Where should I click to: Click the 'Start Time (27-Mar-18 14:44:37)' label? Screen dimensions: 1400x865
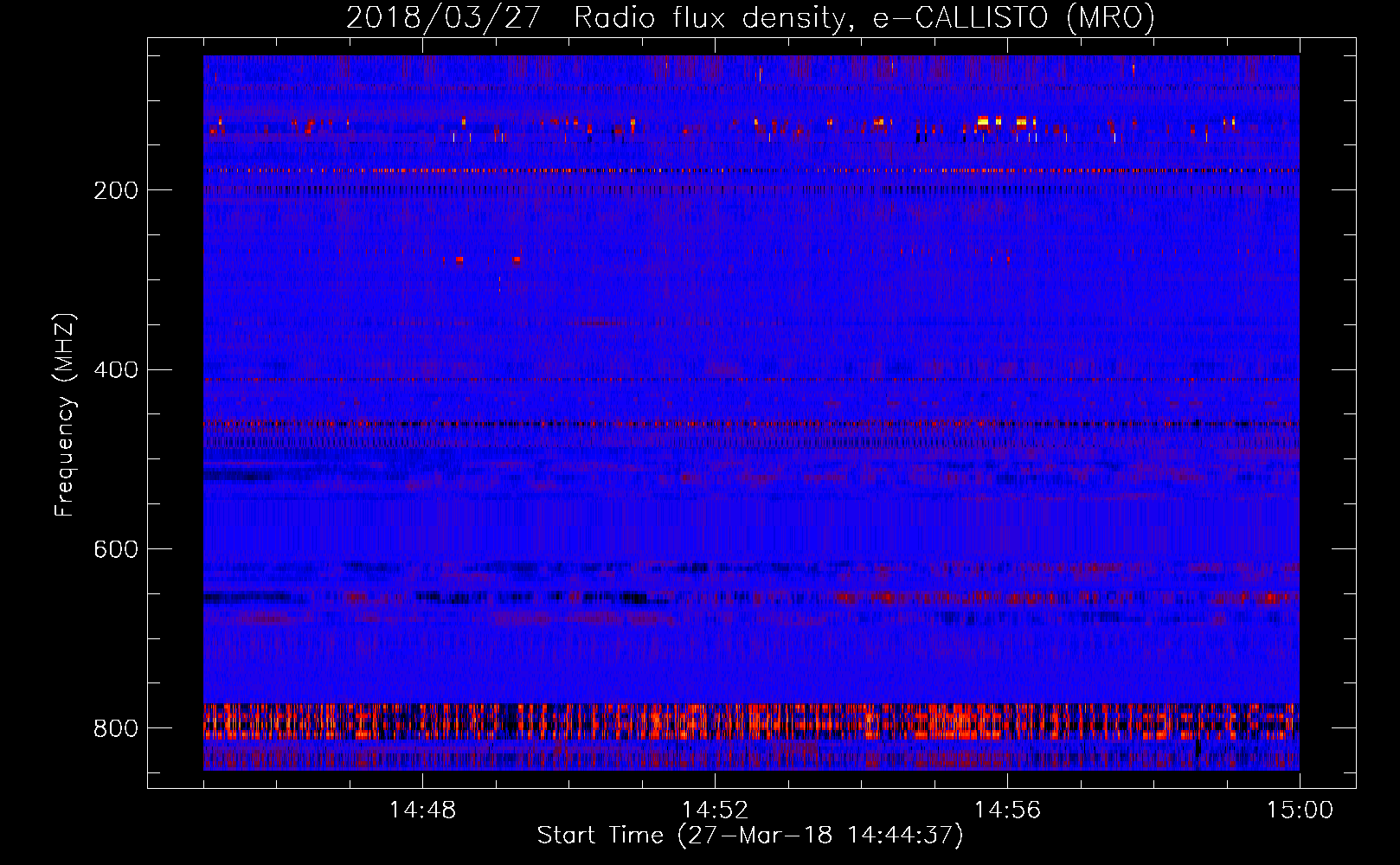(x=750, y=835)
